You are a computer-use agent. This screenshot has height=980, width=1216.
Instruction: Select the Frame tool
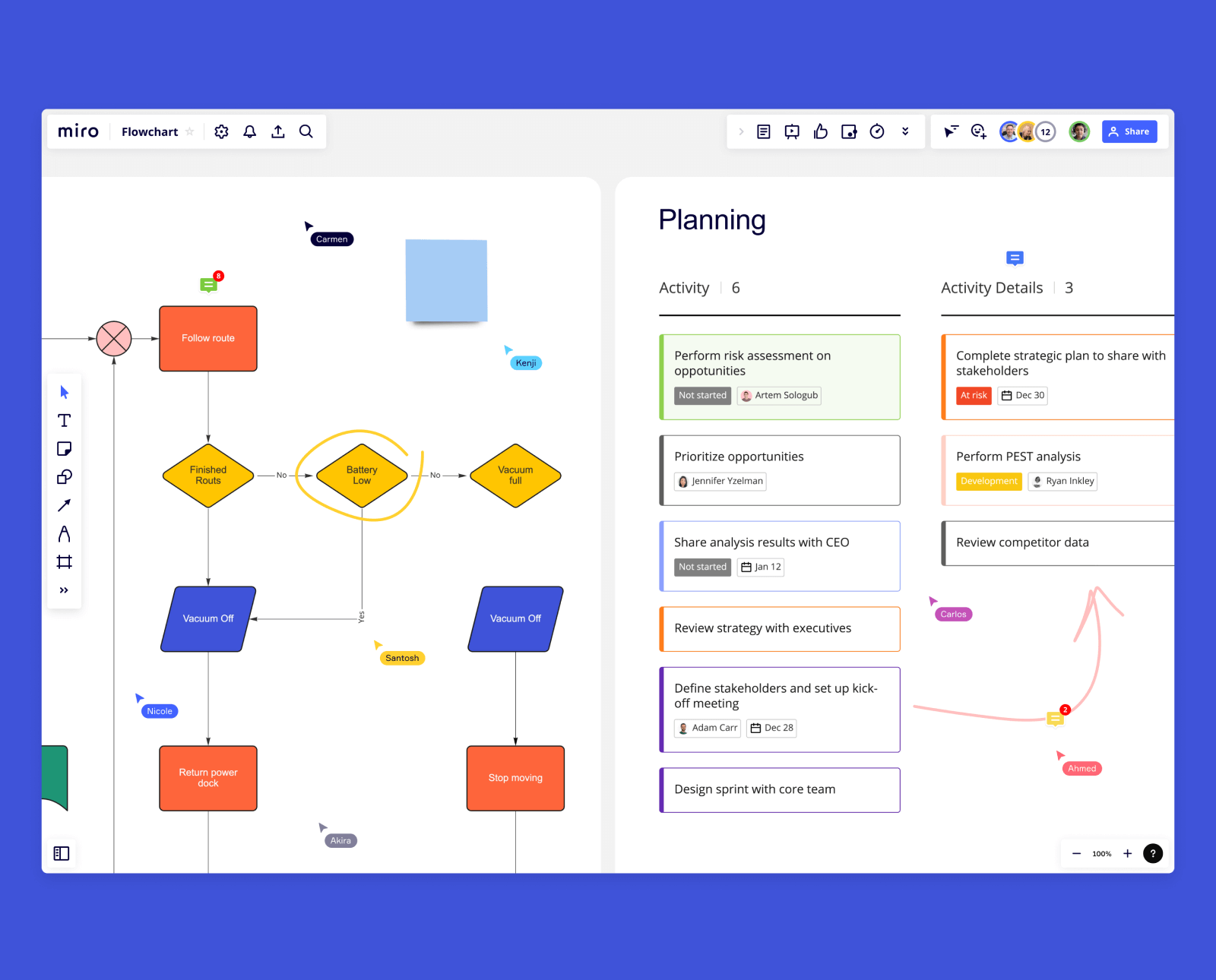click(65, 562)
